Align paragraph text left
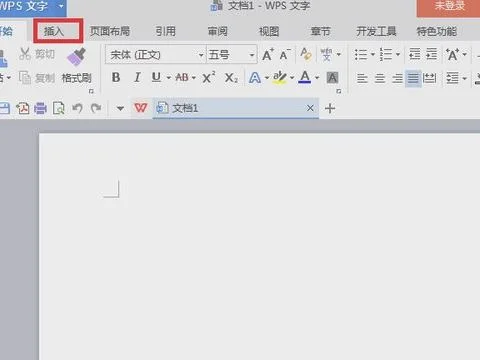 coord(362,79)
